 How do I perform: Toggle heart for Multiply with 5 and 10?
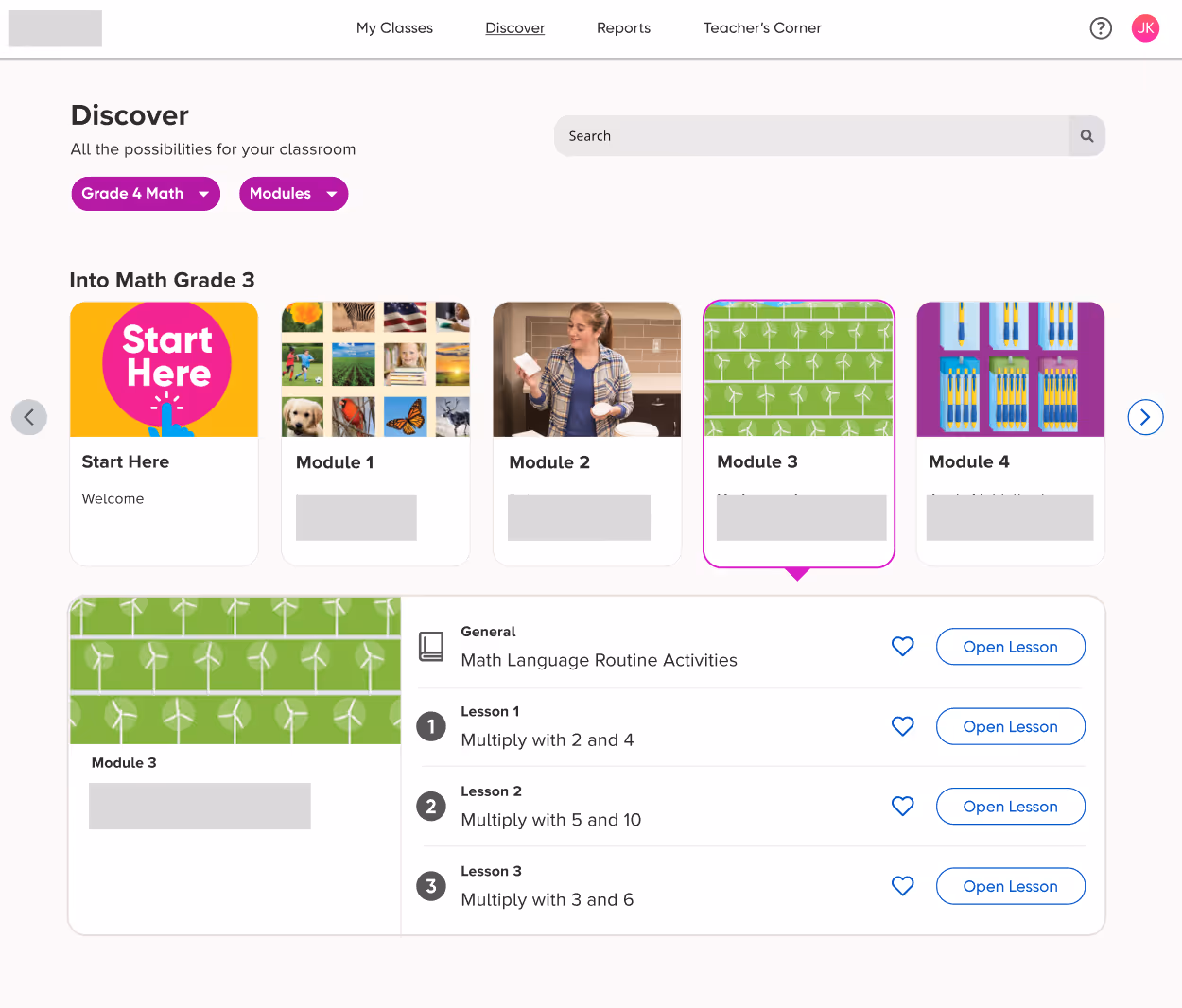903,807
